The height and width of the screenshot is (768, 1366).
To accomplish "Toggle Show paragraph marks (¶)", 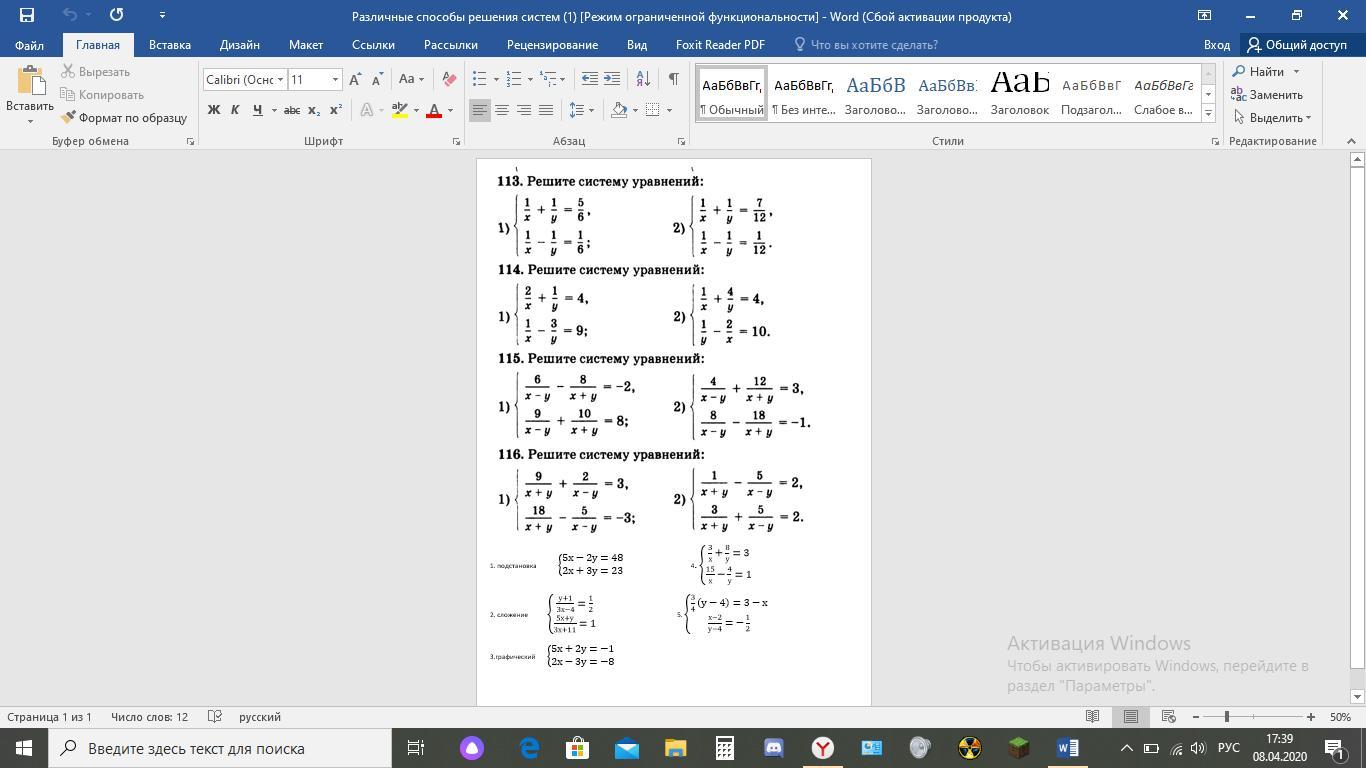I will point(673,79).
